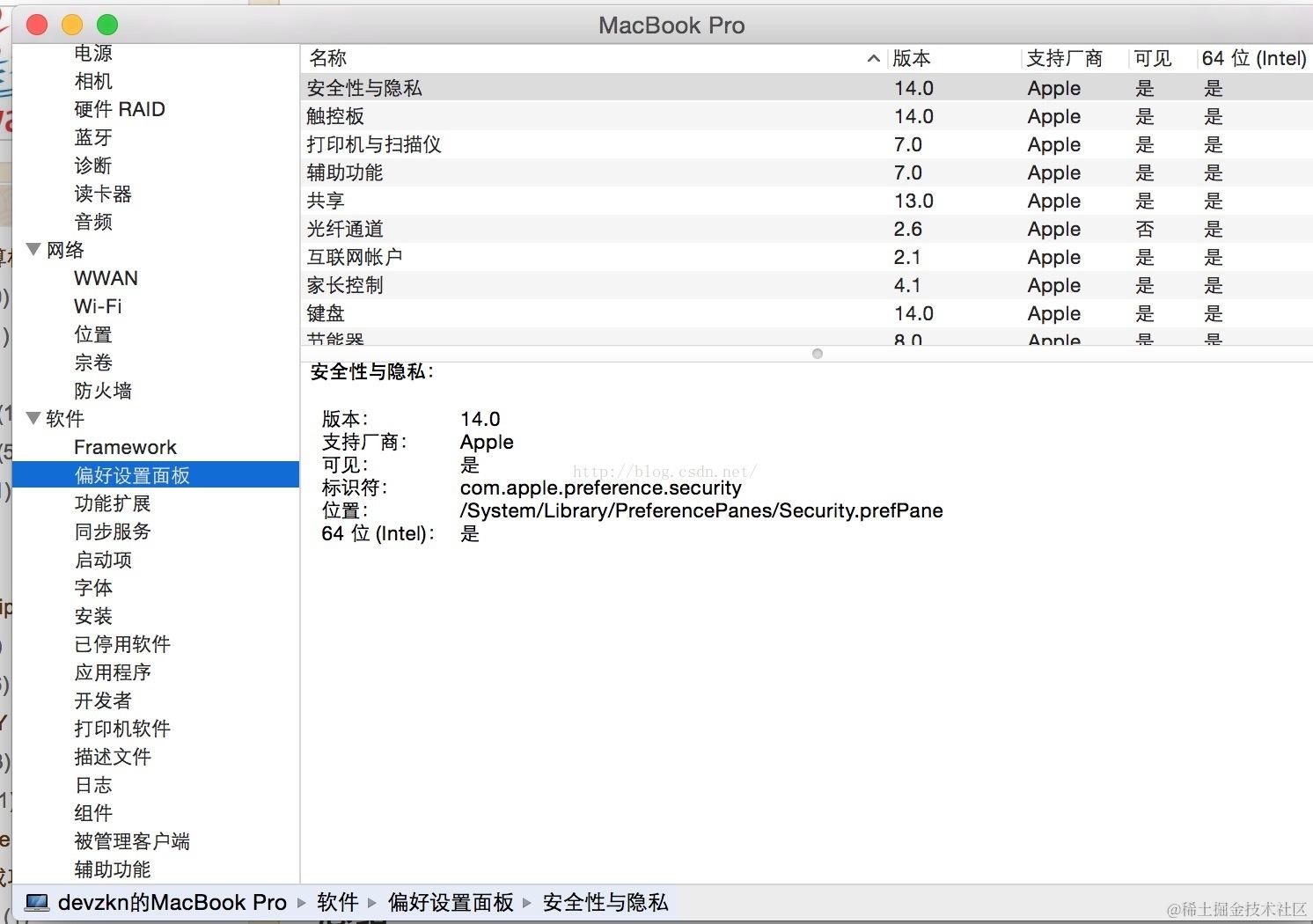Select 辅助功能 in the sidebar list
The width and height of the screenshot is (1313, 924).
(x=113, y=869)
